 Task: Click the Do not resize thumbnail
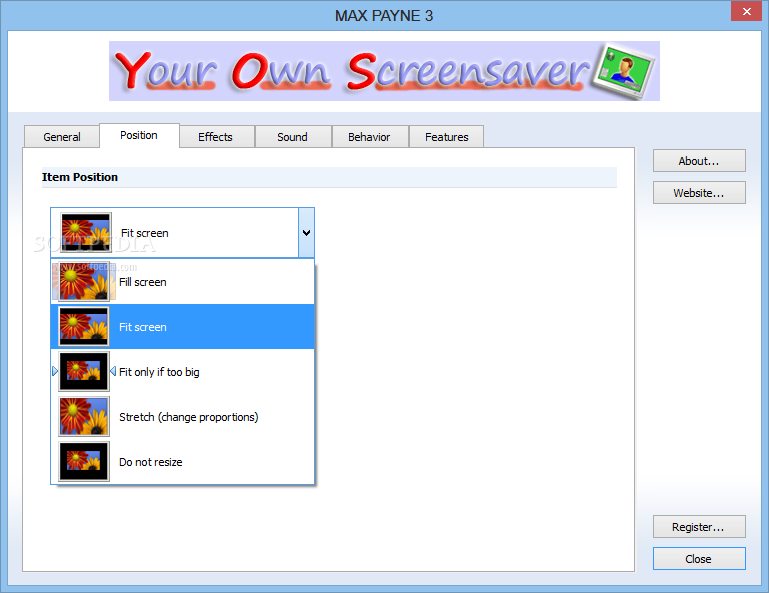84,462
